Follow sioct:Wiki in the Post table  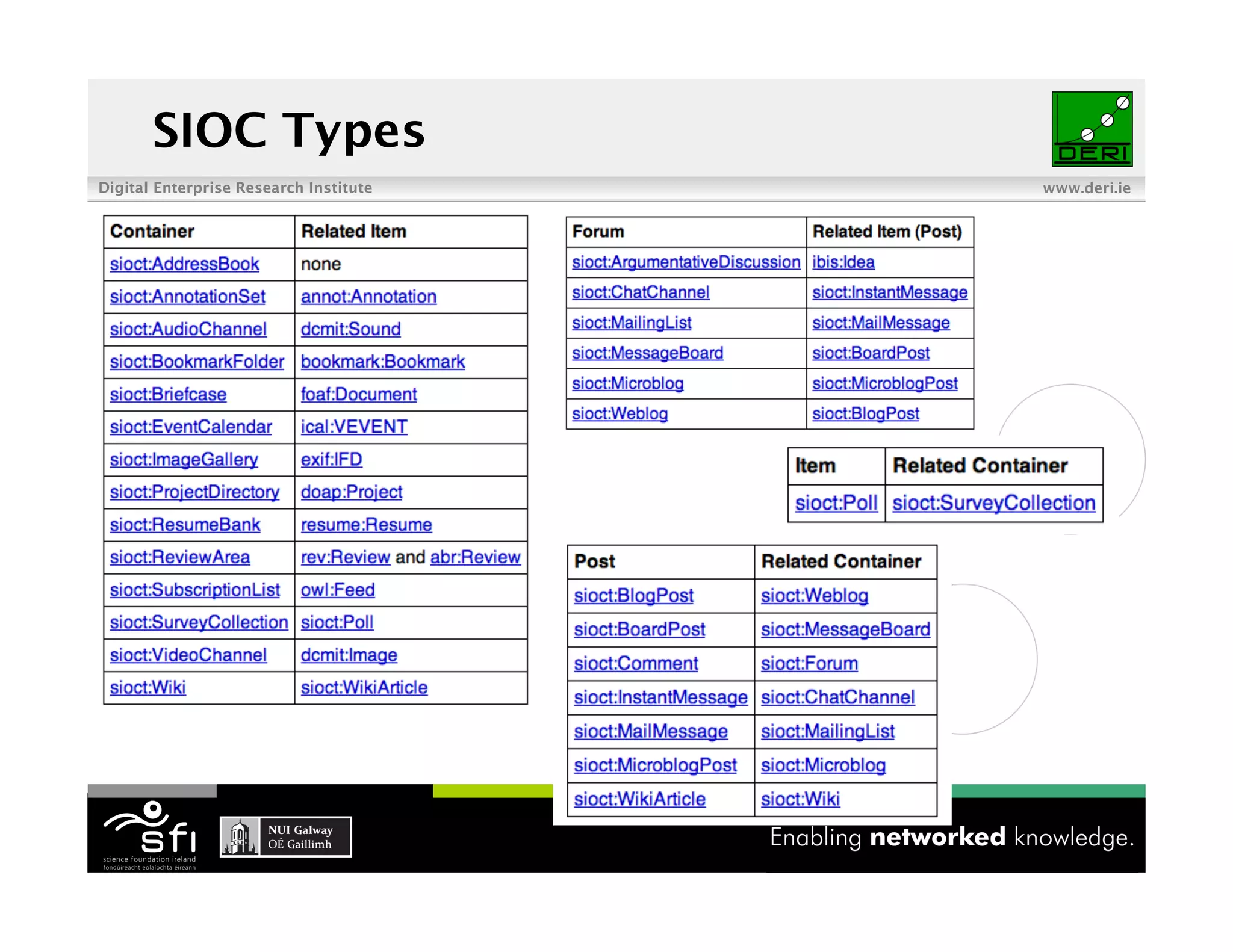point(800,799)
